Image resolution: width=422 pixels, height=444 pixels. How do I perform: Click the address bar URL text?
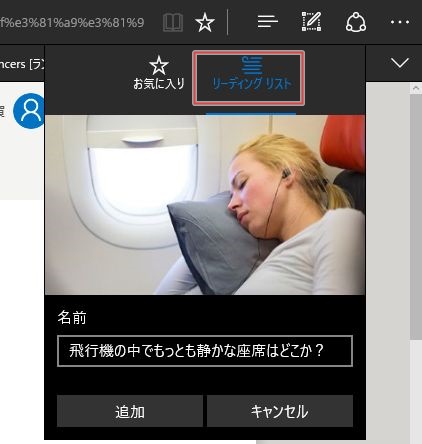click(x=72, y=23)
